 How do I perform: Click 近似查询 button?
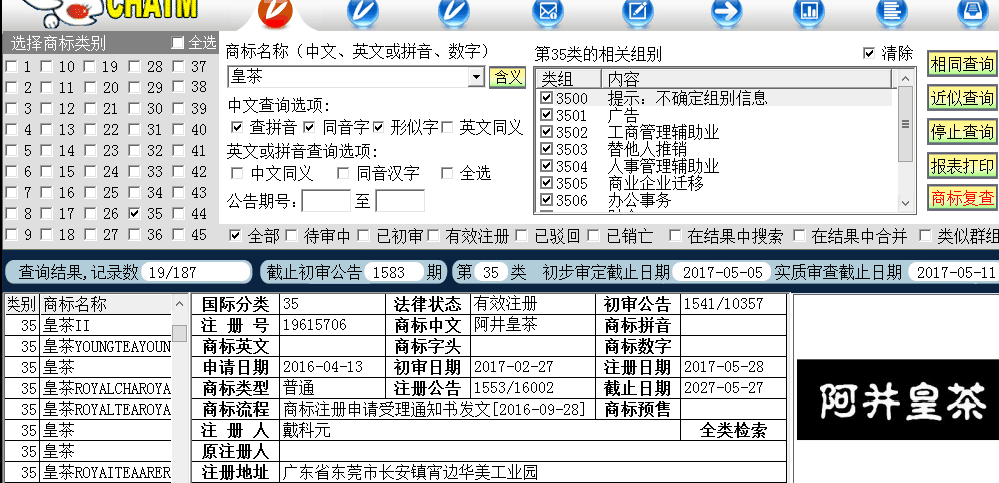point(962,97)
